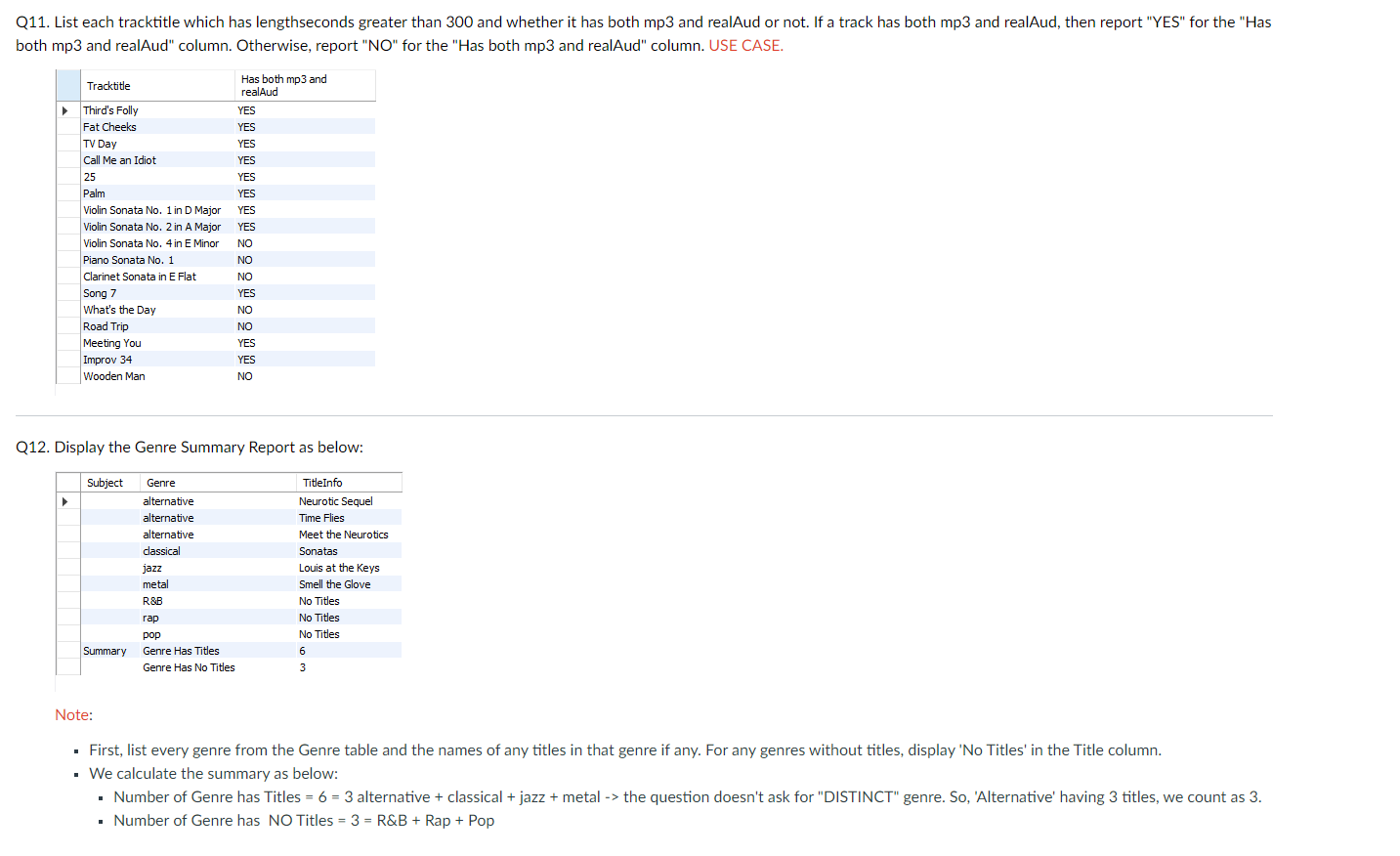Select the YES value for Improv 34

pos(245,360)
